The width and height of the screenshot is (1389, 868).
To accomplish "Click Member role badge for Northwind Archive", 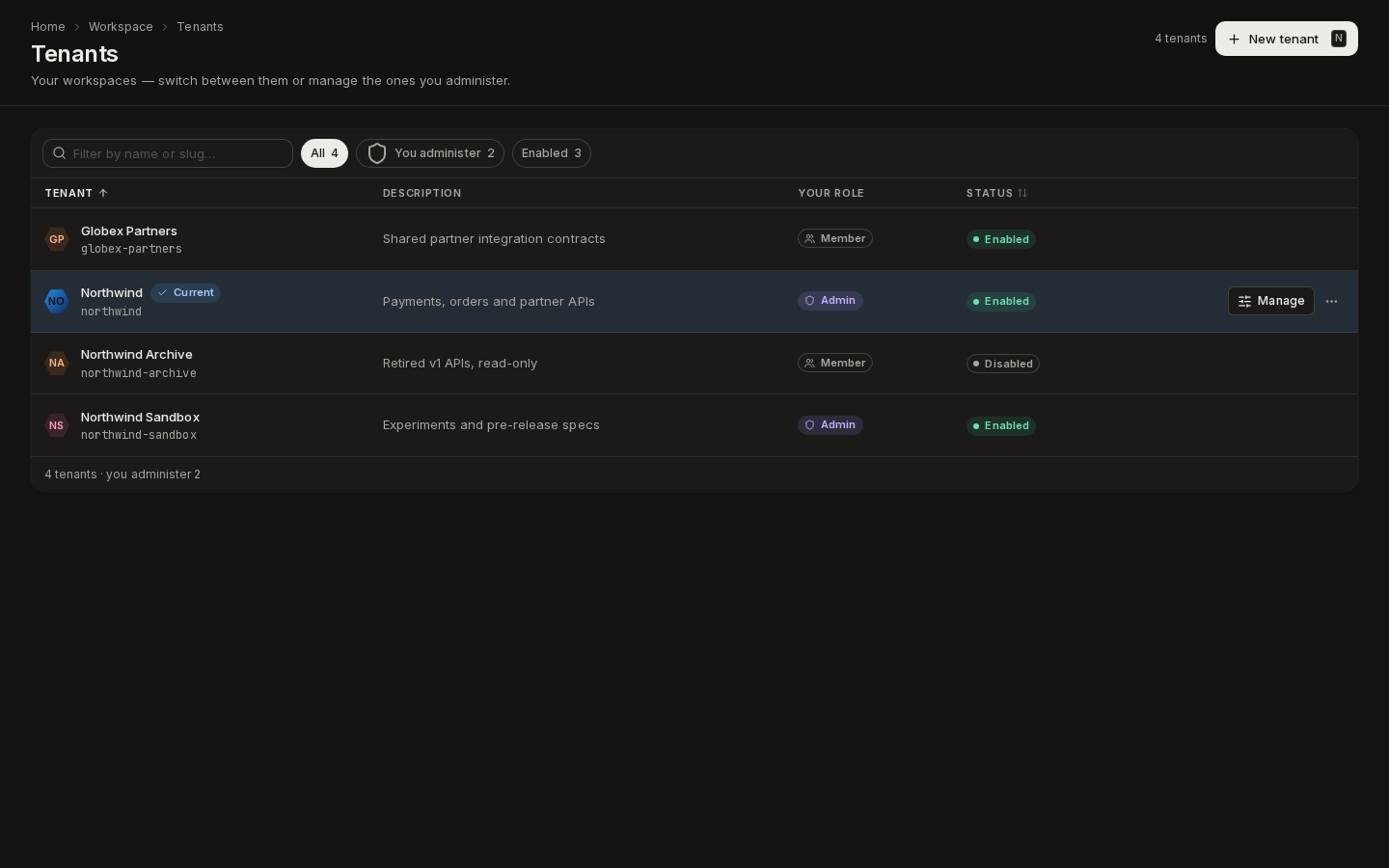I will coord(835,363).
